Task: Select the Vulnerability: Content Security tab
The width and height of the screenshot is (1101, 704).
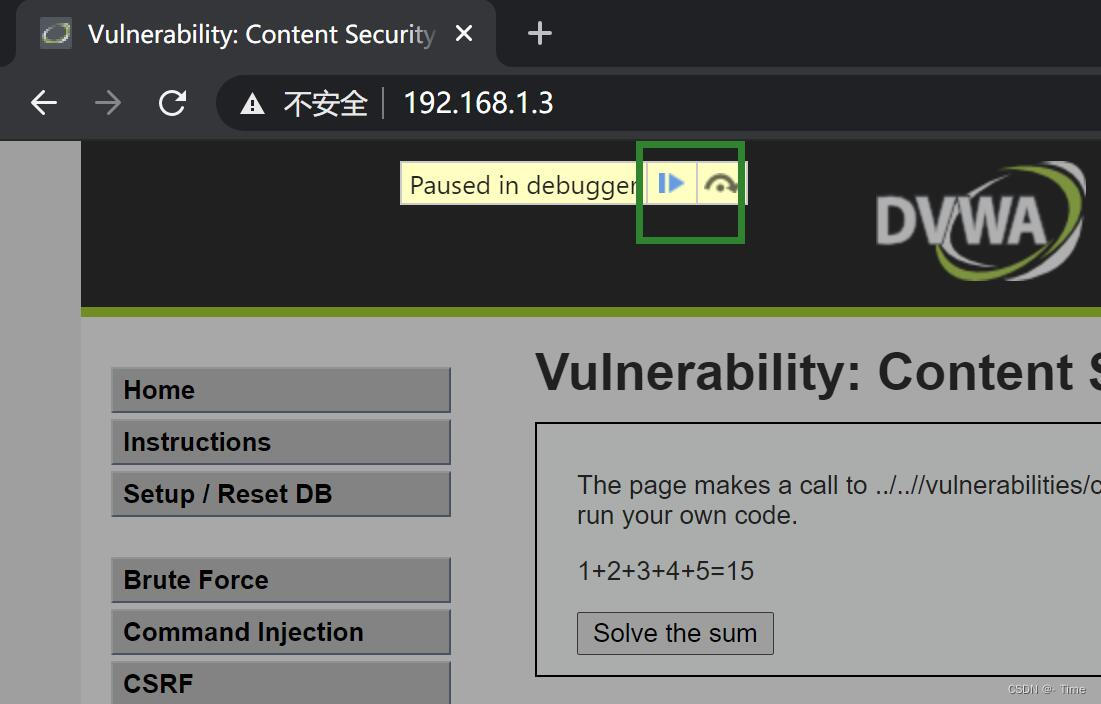Action: [260, 34]
